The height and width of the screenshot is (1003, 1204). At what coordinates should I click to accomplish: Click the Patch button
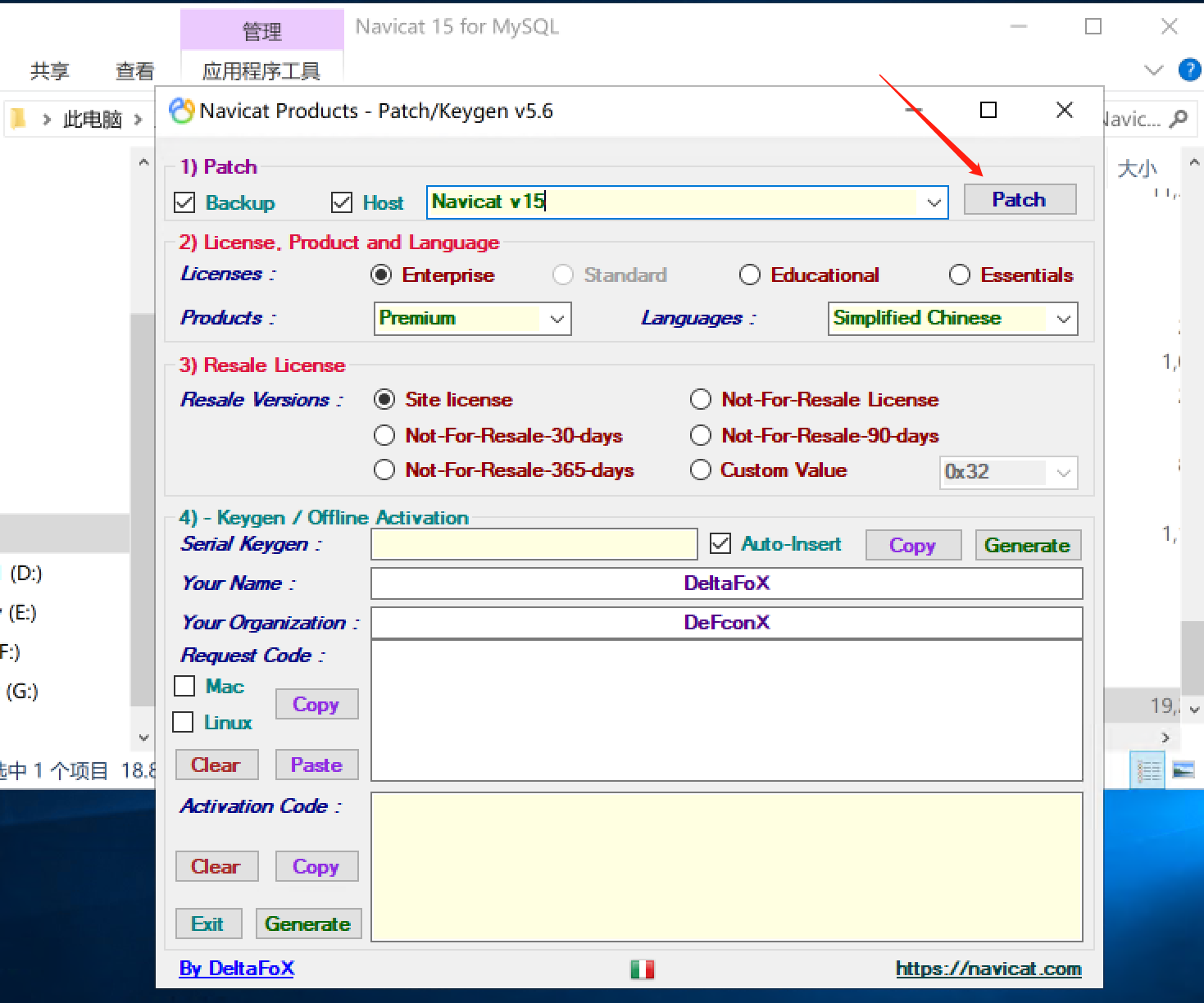coord(1020,199)
